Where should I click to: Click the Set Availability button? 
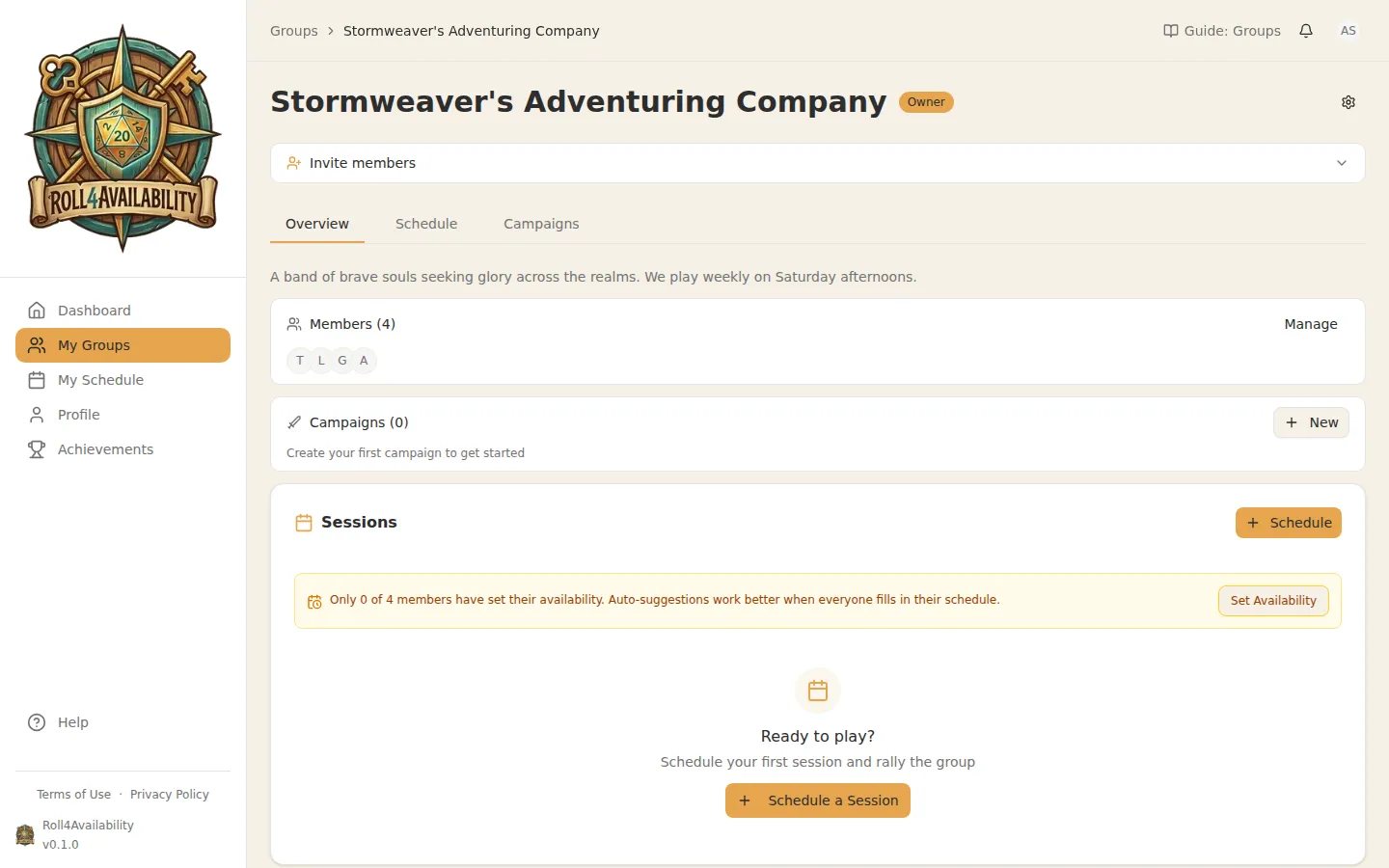1273,601
